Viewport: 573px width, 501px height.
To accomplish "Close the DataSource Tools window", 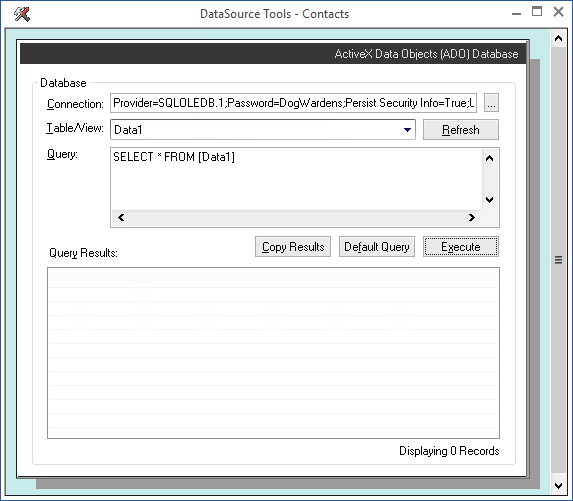I will pyautogui.click(x=558, y=12).
